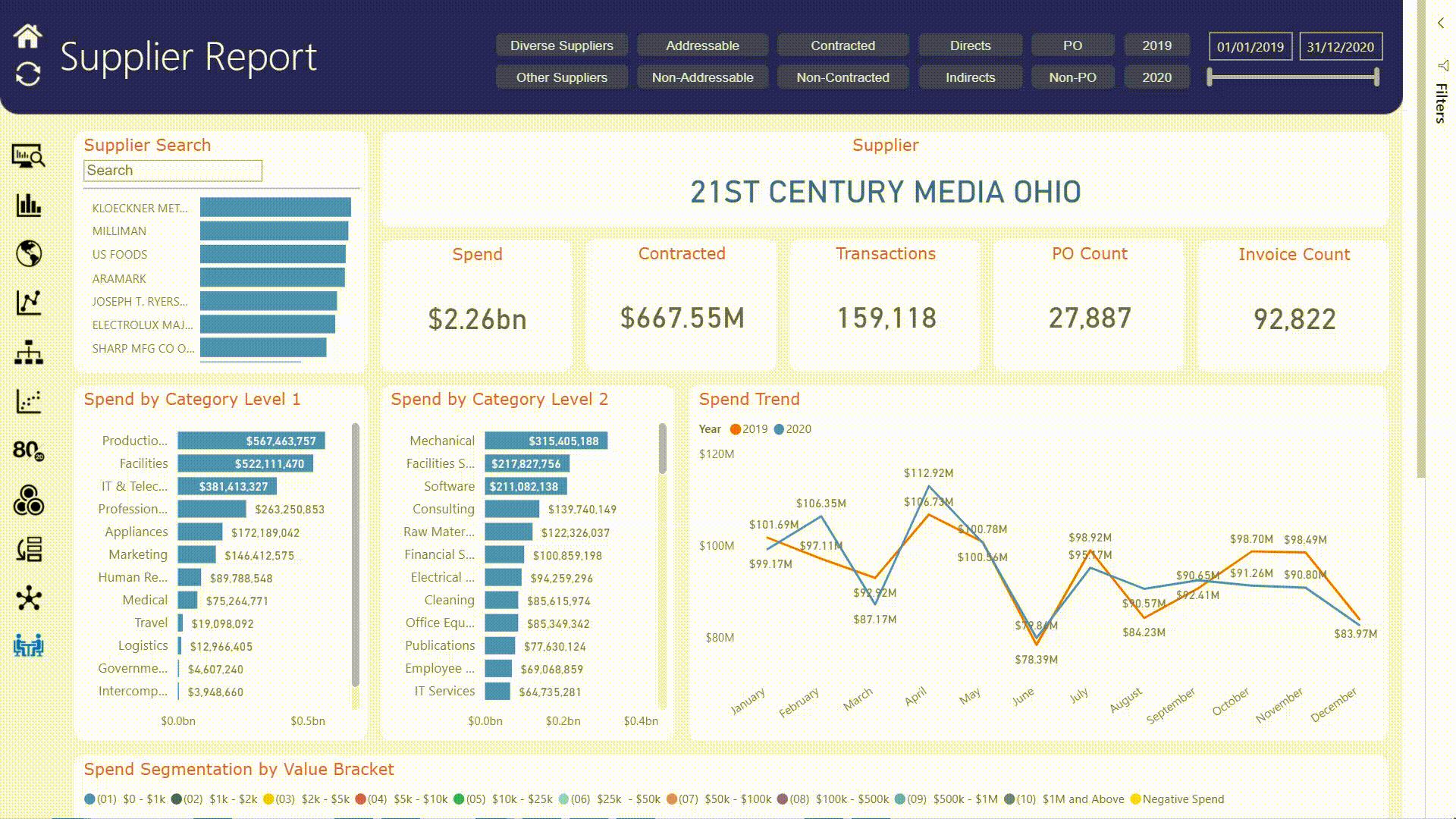Screen dimensions: 1456x819
Task: Click the Supplier Search input field
Action: coord(173,171)
